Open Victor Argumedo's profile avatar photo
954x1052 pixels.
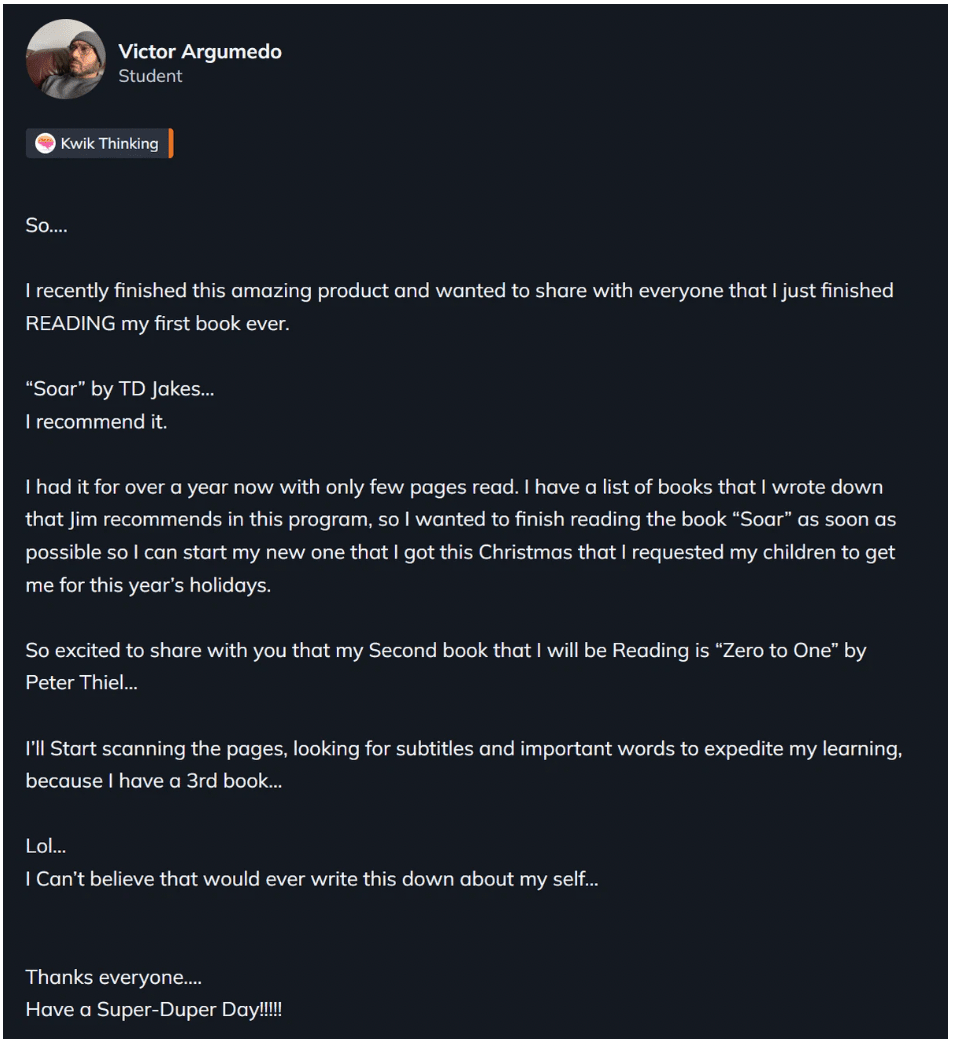pos(66,59)
